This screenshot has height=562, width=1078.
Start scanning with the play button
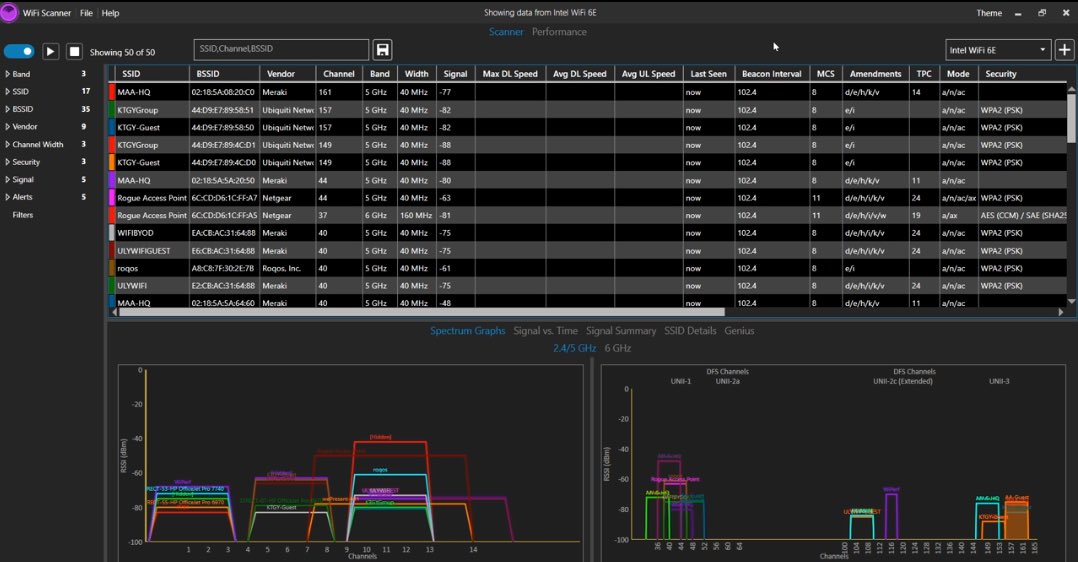pos(50,52)
